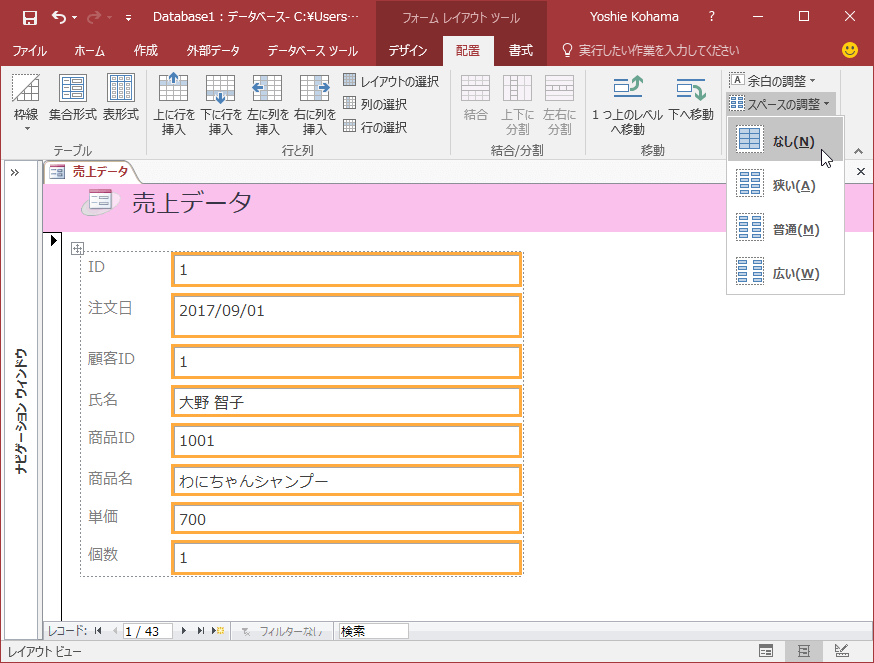Select 広い(W) spacing option
Screen dimensions: 874x663
click(x=785, y=273)
